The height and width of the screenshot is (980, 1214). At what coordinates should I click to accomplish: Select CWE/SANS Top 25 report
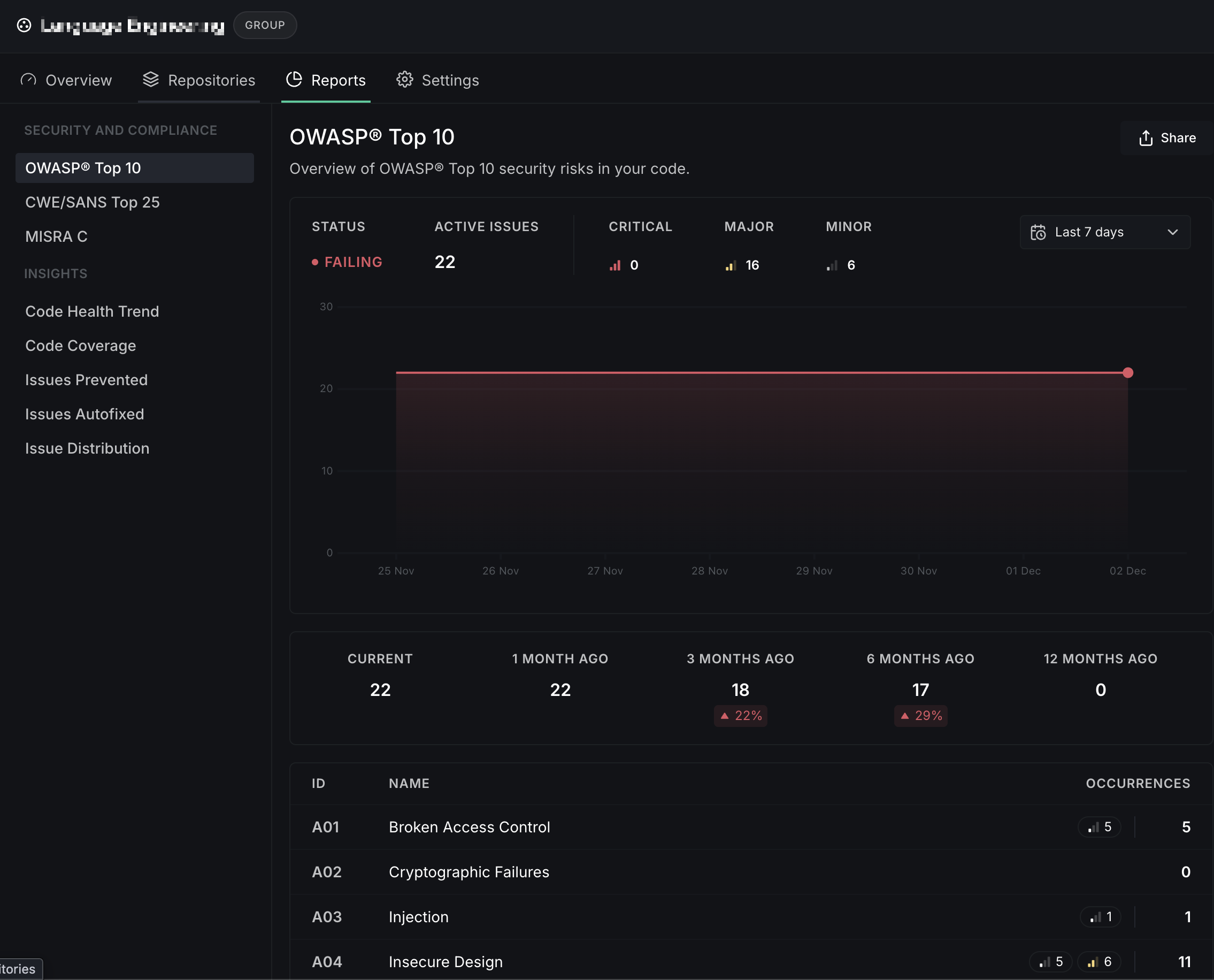[x=93, y=202]
